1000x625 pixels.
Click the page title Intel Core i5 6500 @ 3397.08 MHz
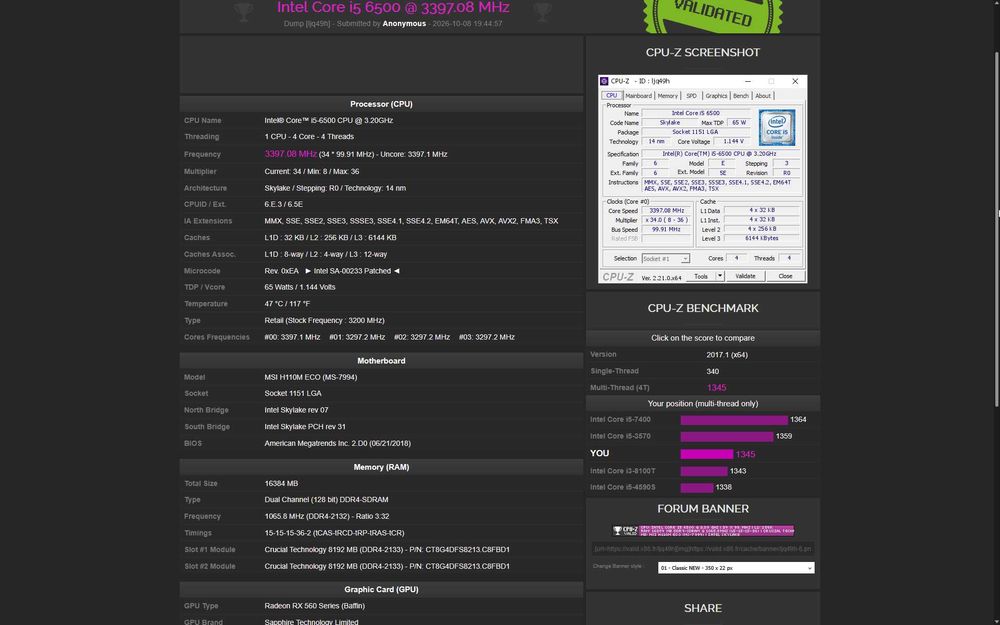(x=393, y=8)
